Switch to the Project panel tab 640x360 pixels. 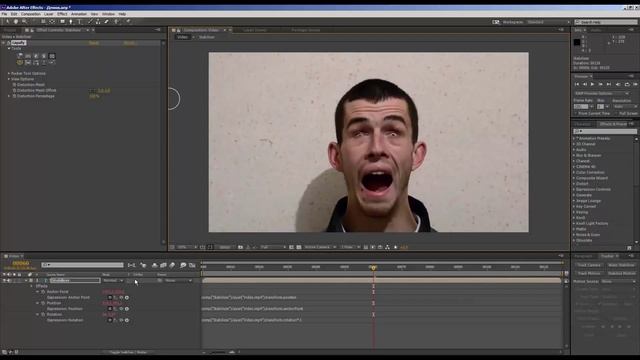click(10, 30)
